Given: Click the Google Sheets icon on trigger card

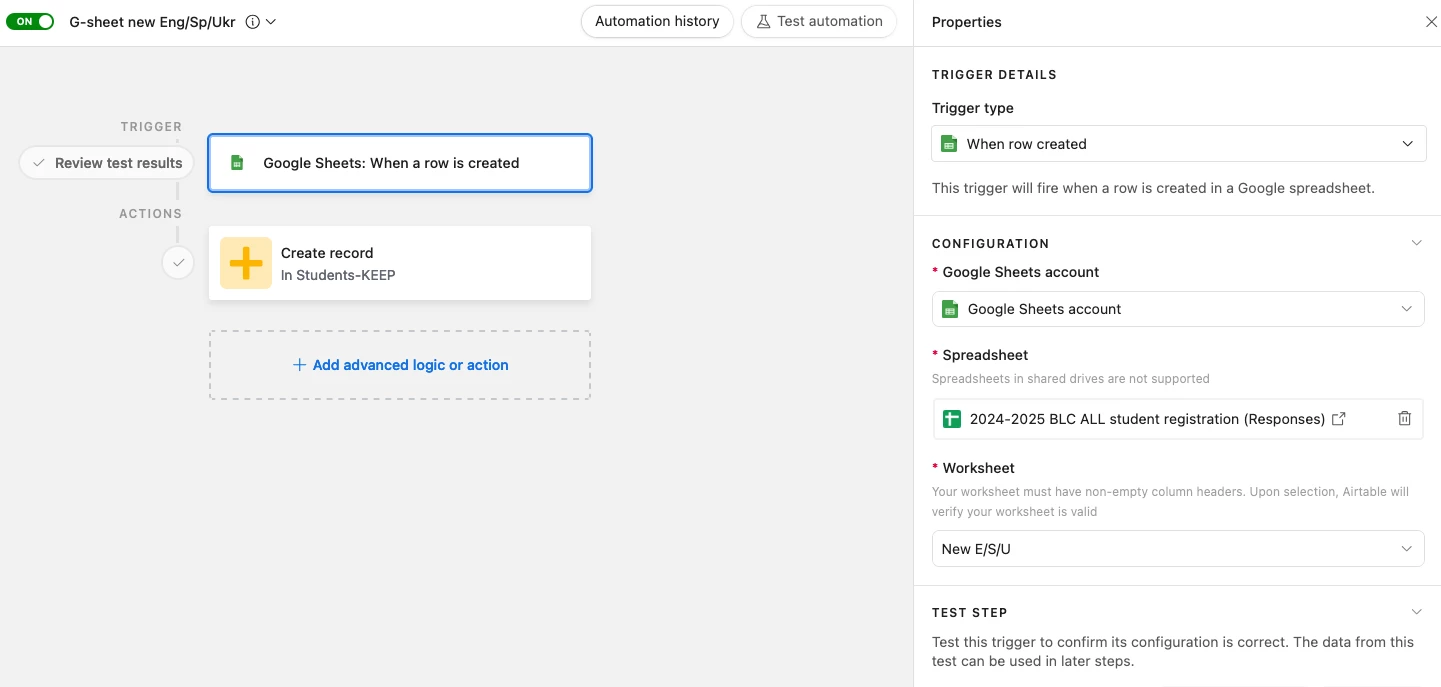Looking at the screenshot, I should pos(237,163).
